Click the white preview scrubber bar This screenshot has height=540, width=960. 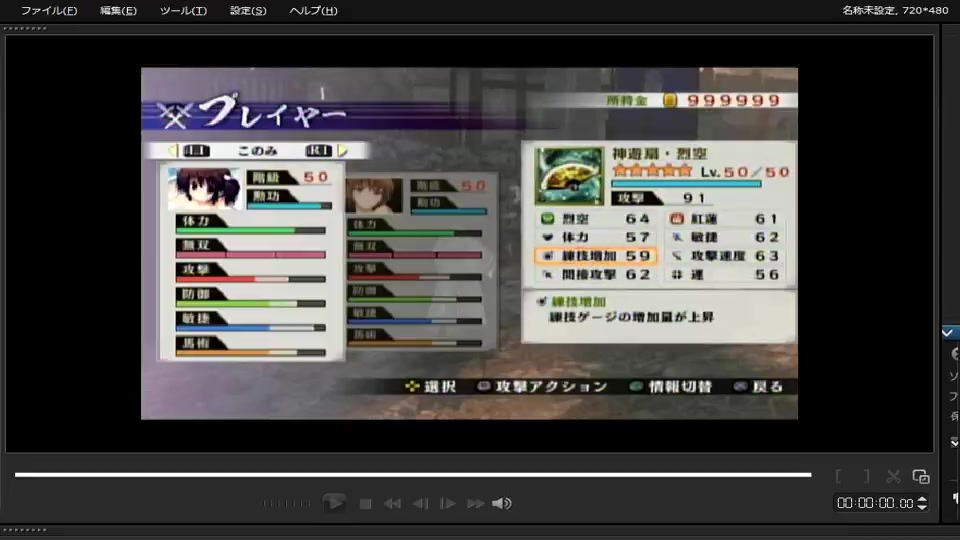(x=413, y=474)
